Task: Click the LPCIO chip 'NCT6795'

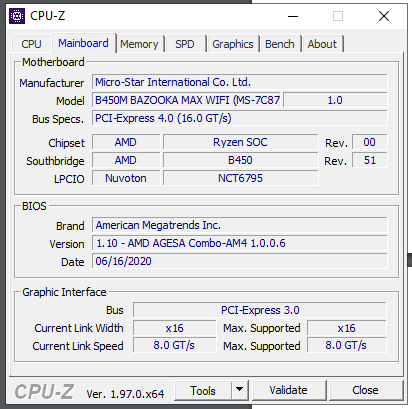Action: [240, 178]
